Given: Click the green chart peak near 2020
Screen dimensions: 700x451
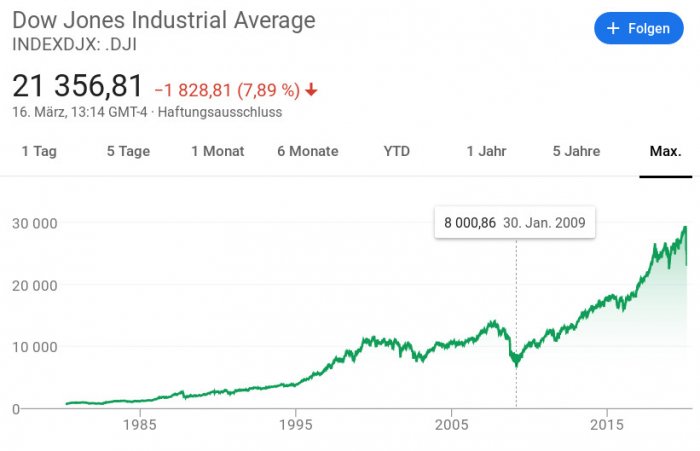Looking at the screenshot, I should pyautogui.click(x=685, y=229).
